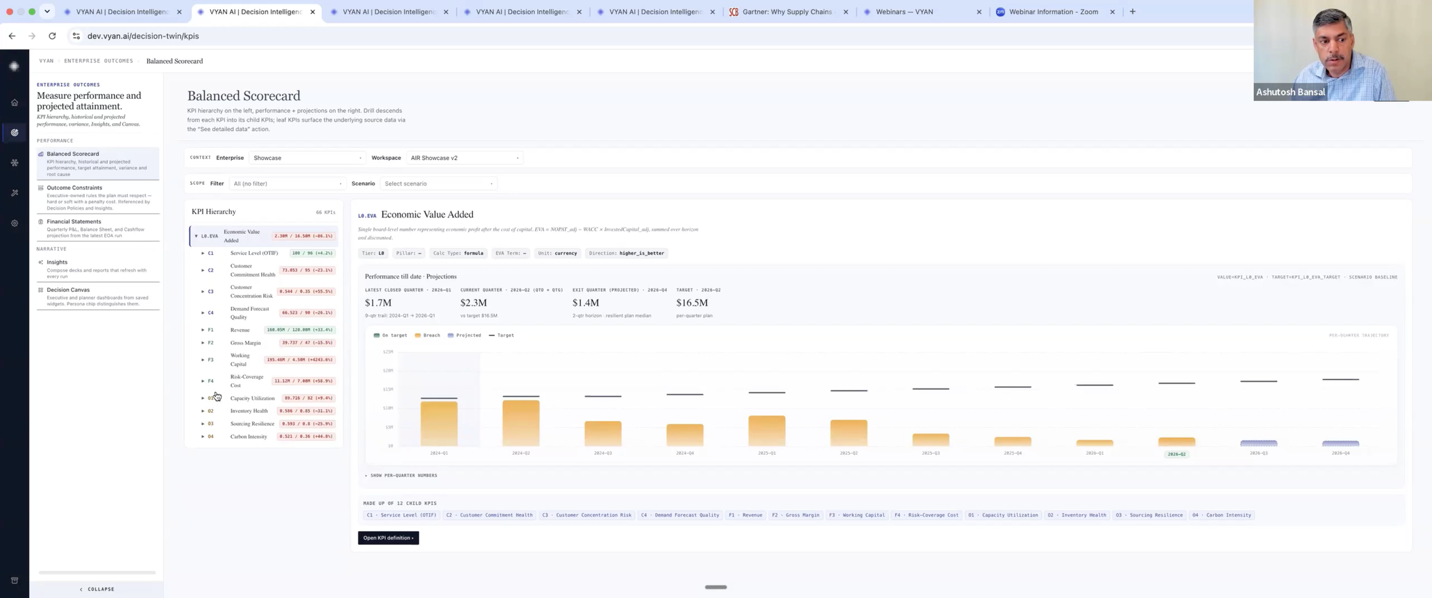Collapse the left navigation panel
The width and height of the screenshot is (1432, 598).
tap(97, 589)
